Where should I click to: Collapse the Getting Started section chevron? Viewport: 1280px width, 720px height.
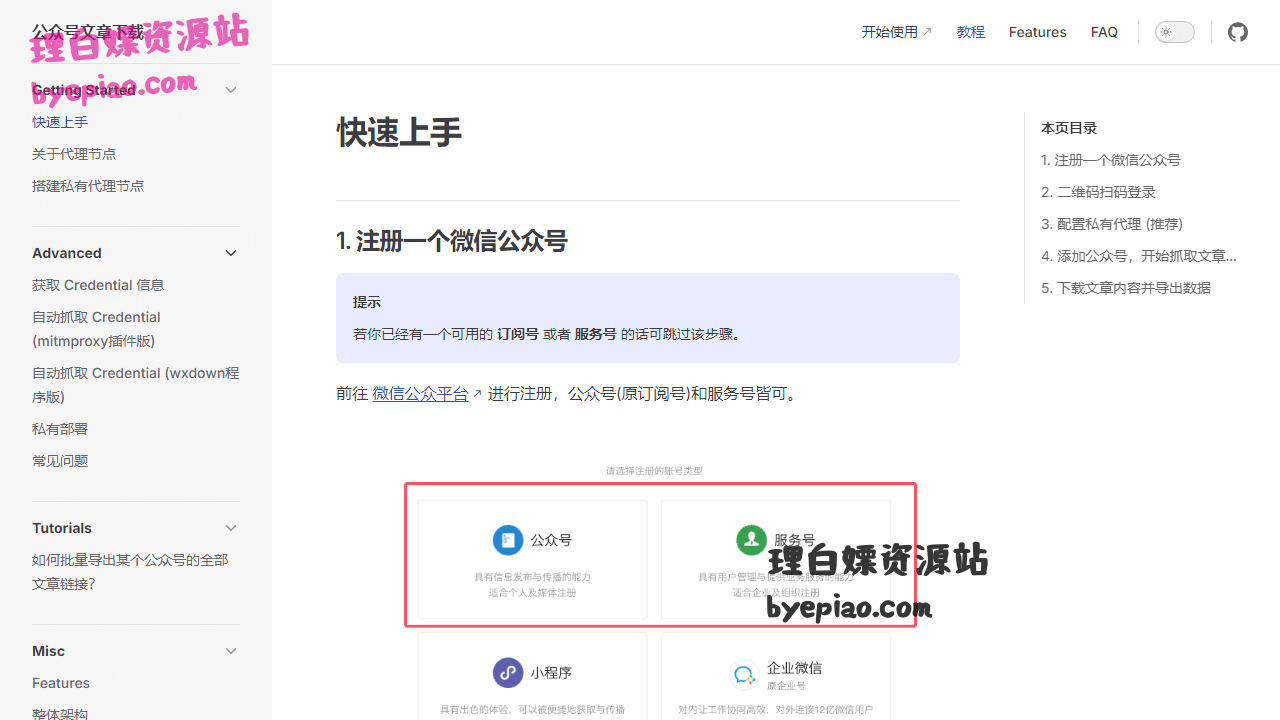coord(231,90)
